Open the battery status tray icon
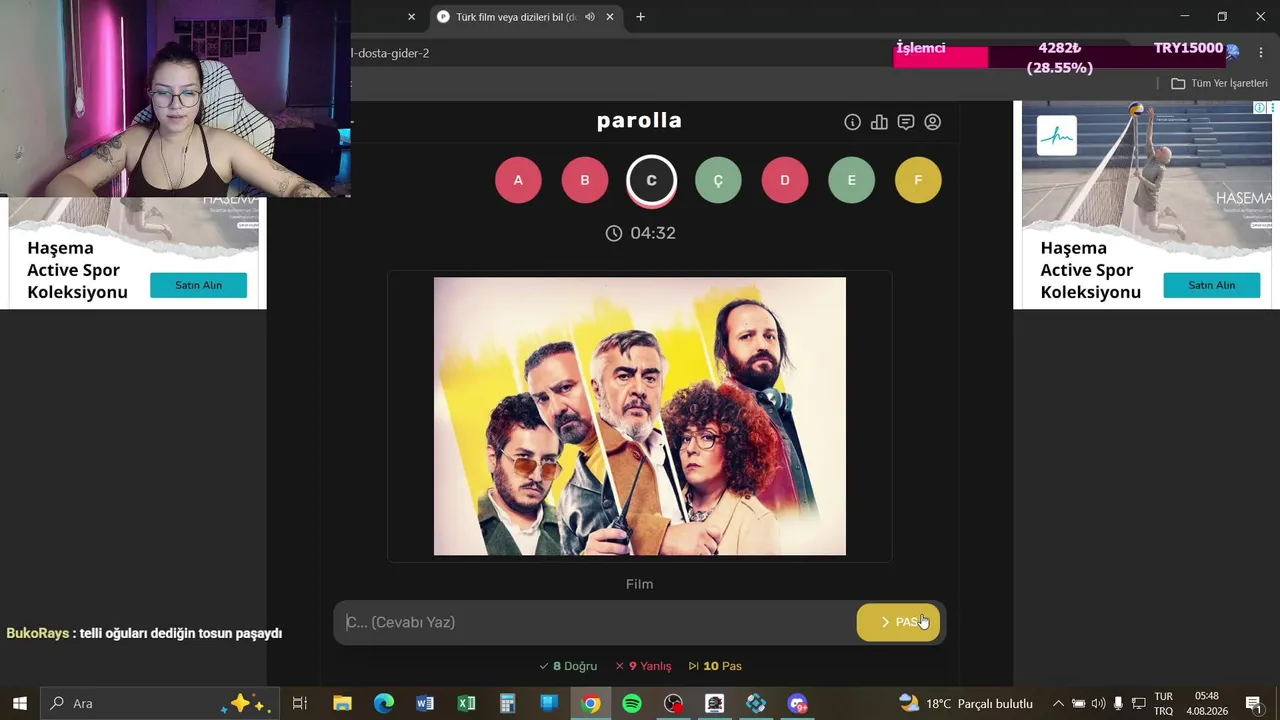This screenshot has width=1280, height=720. pyautogui.click(x=1078, y=703)
